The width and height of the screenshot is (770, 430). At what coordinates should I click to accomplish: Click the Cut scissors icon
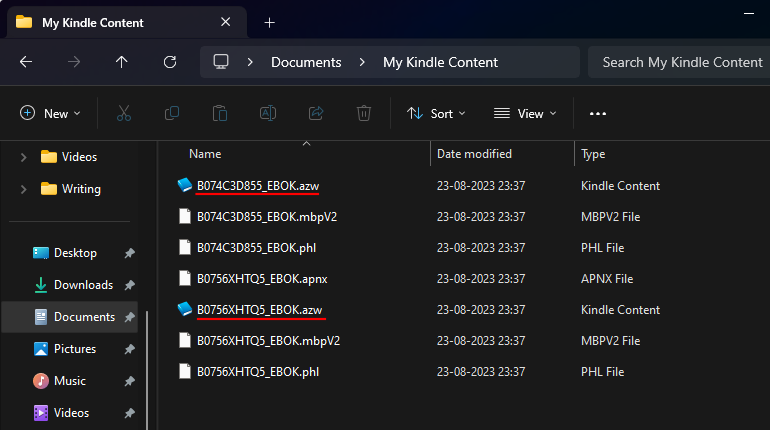point(124,114)
